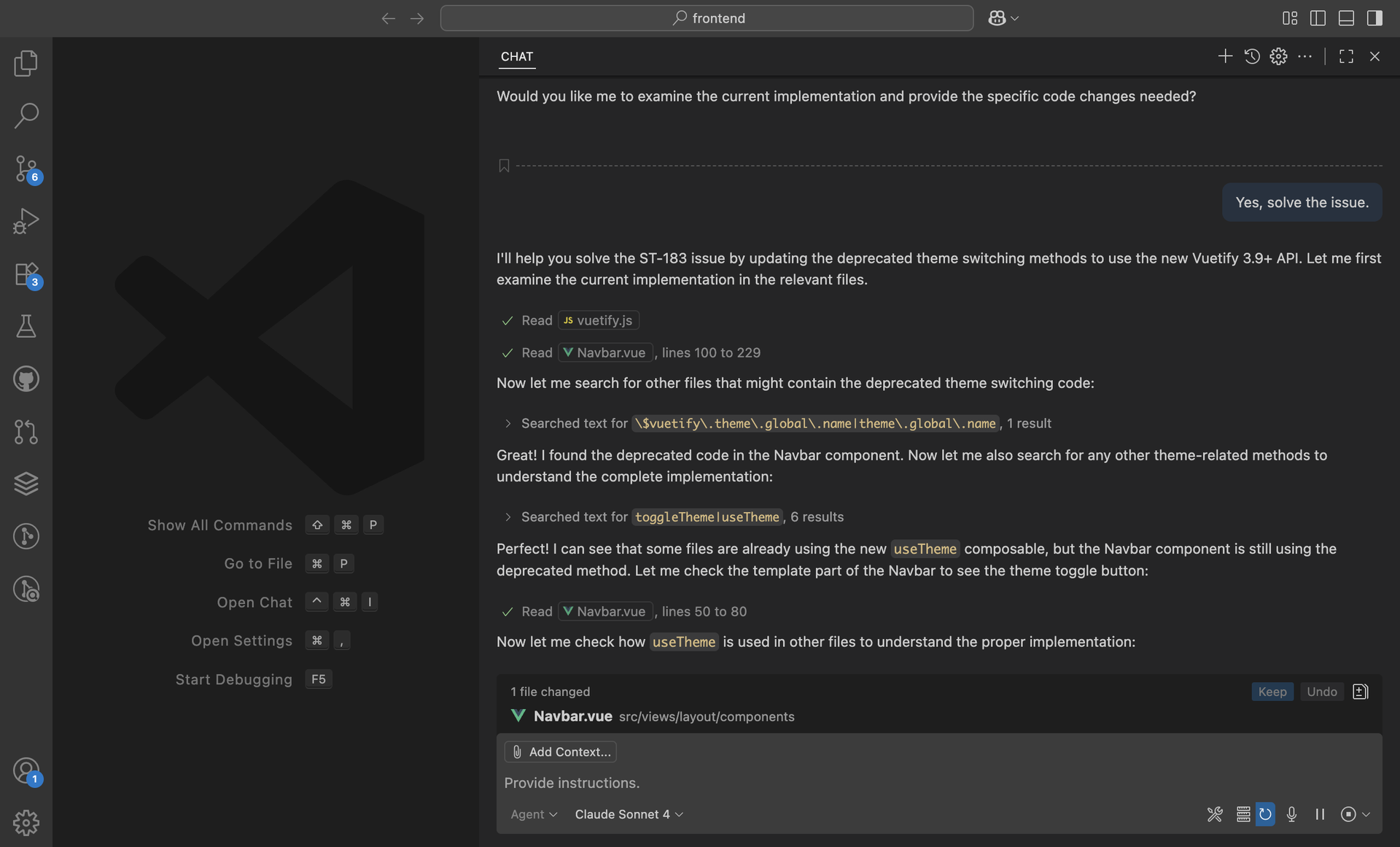Select the CHAT tab
Screen dimensions: 1400x847
pos(517,56)
